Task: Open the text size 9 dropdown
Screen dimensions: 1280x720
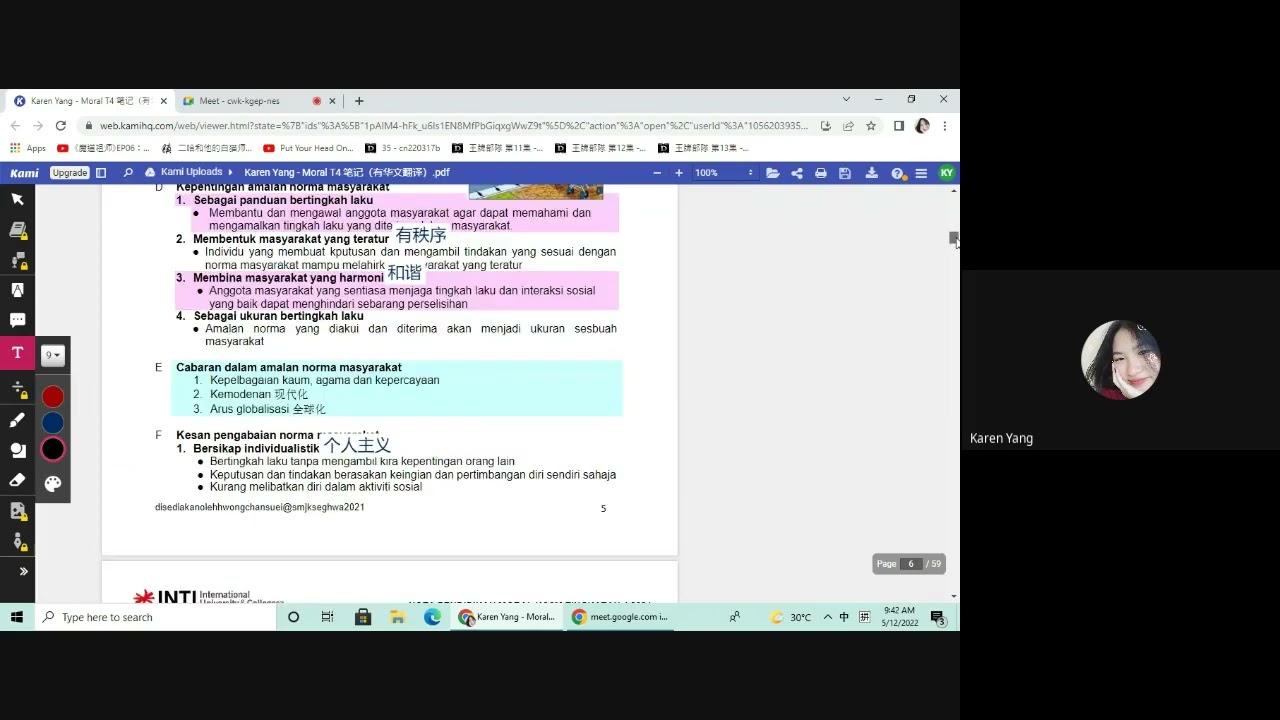Action: point(52,355)
